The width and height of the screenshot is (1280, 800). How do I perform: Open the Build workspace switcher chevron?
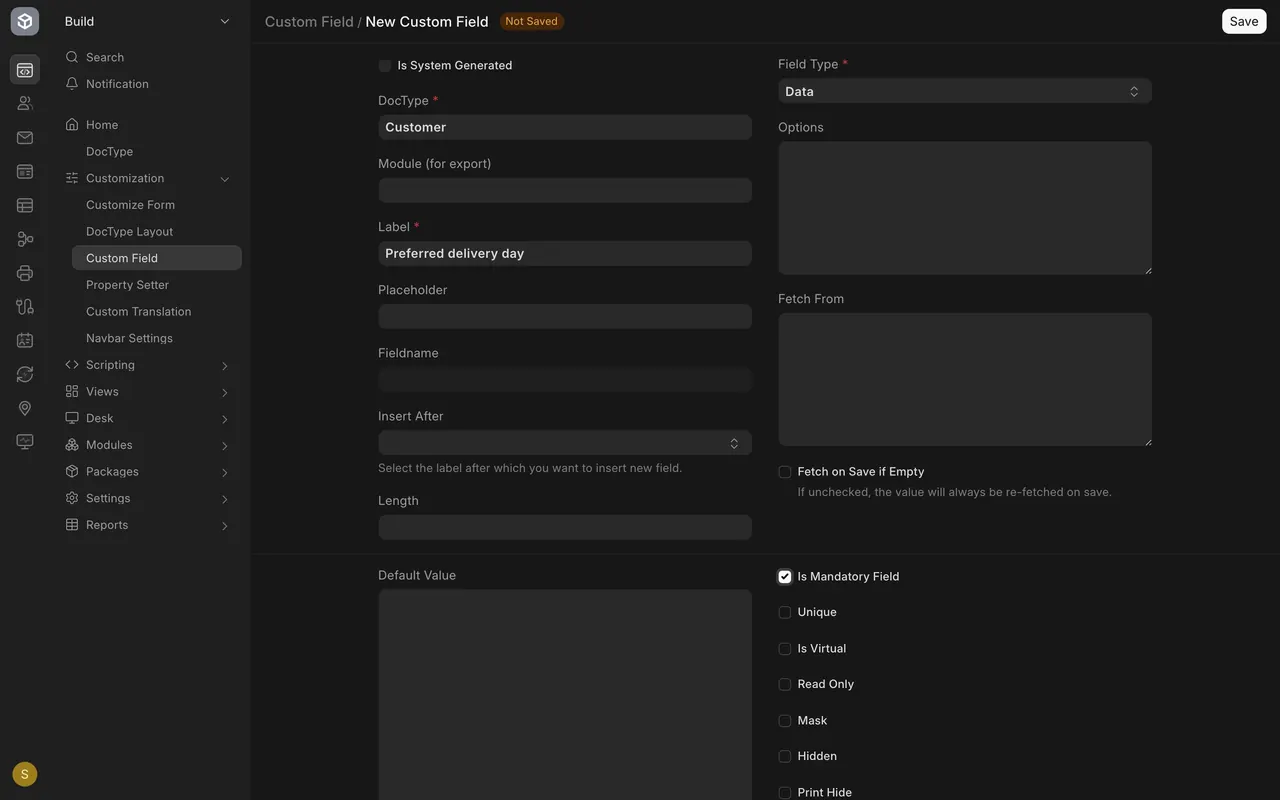pyautogui.click(x=225, y=22)
